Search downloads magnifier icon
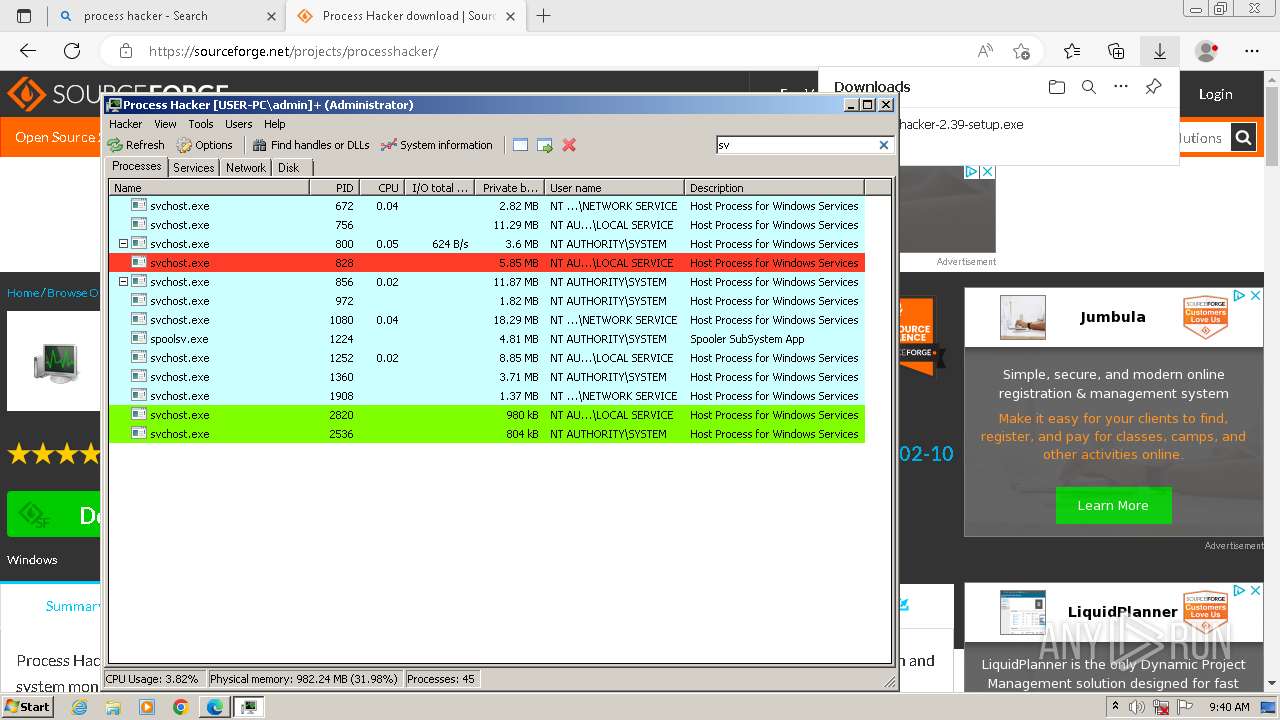The image size is (1280, 720). (x=1089, y=87)
